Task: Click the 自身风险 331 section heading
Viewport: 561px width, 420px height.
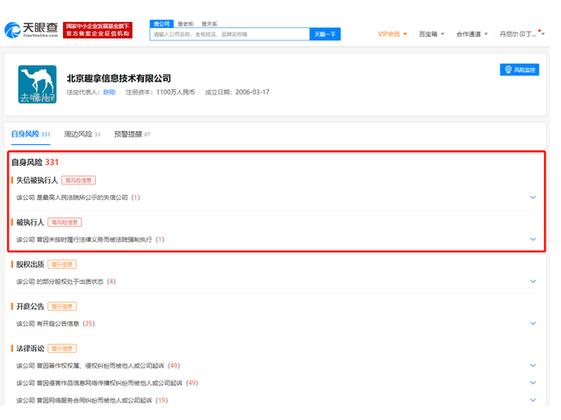Action: 35,162
